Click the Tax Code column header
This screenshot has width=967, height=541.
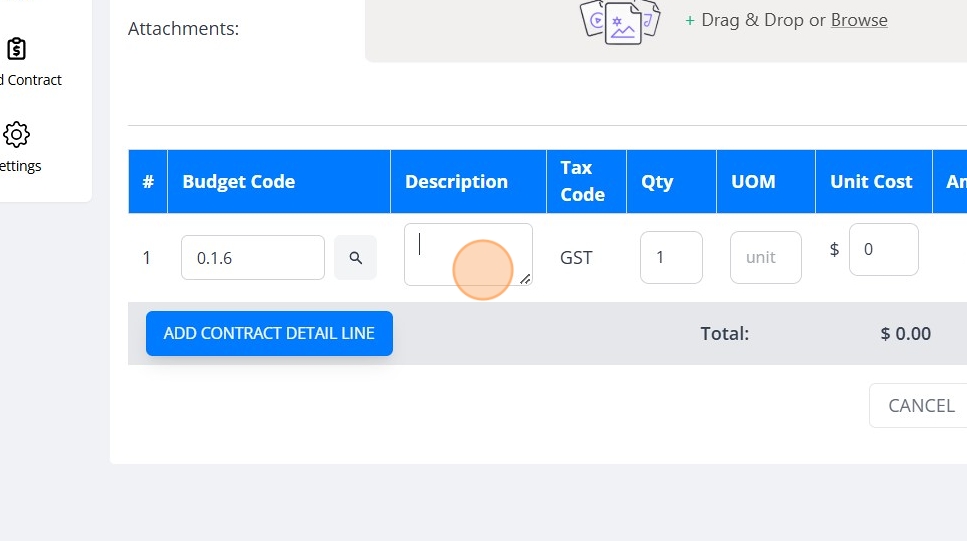(x=582, y=181)
